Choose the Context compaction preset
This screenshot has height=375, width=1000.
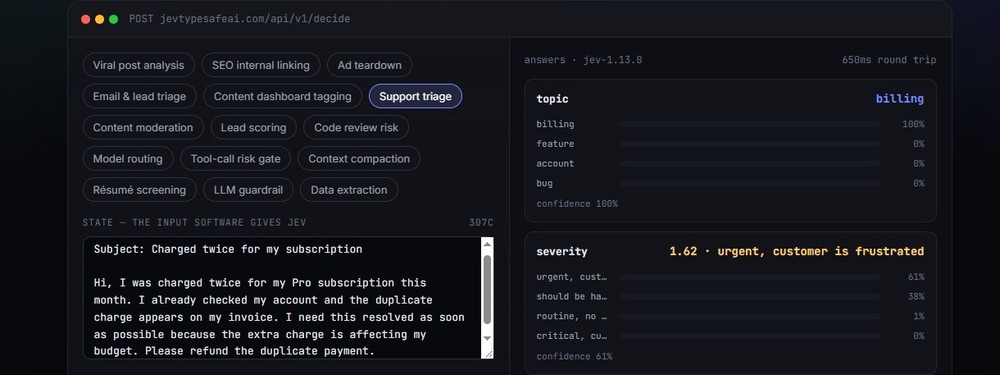pos(359,159)
